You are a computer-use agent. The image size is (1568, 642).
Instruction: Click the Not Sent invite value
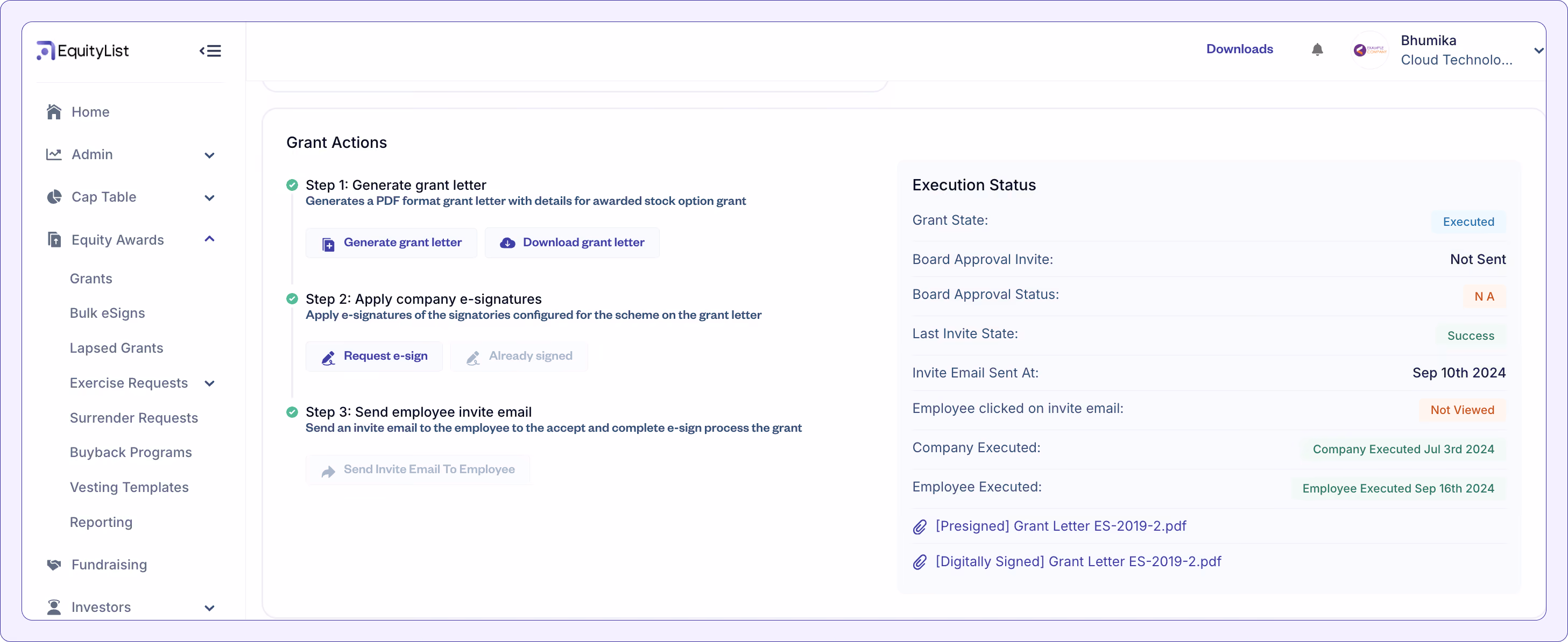[1477, 260]
